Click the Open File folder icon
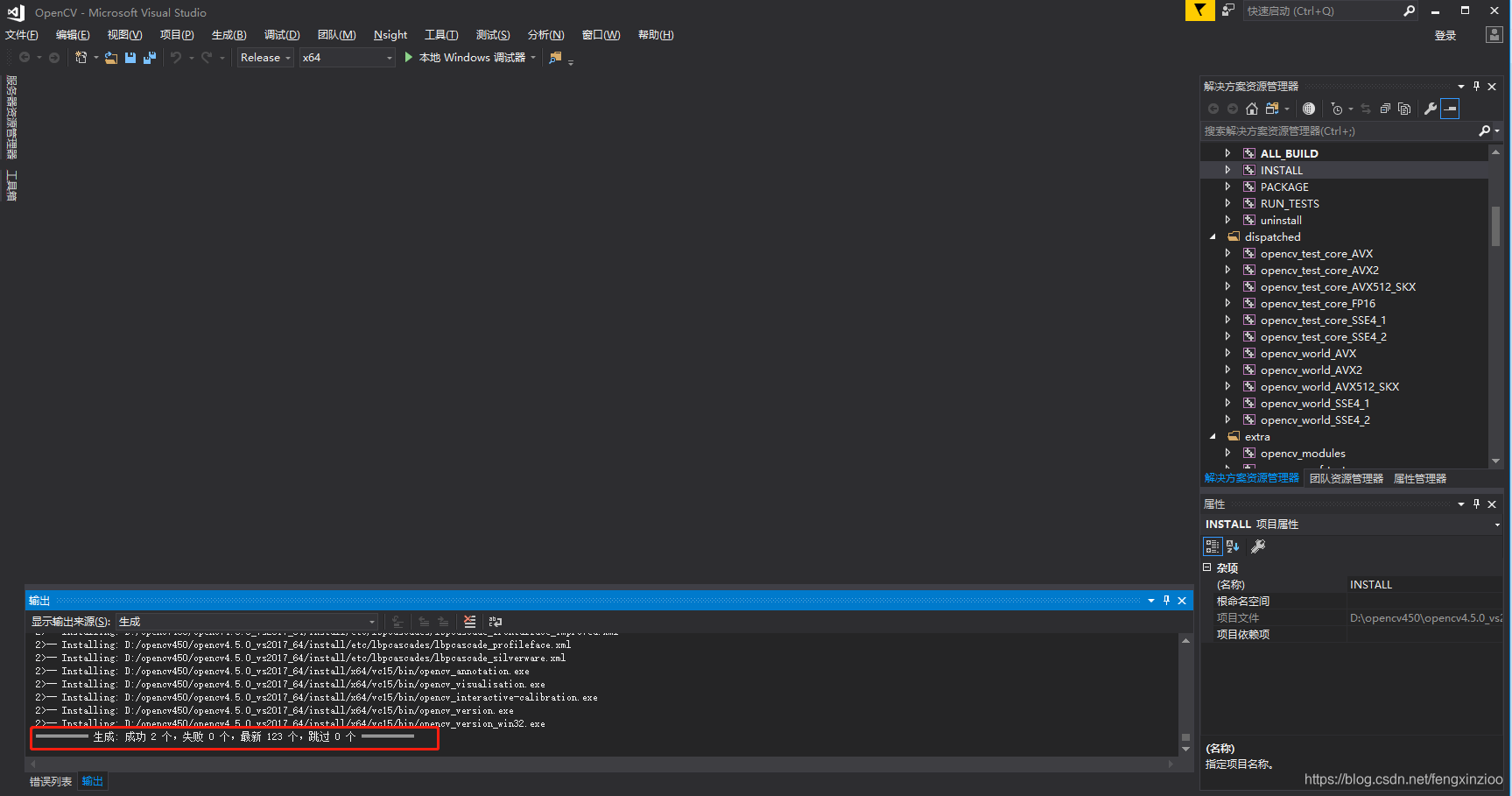This screenshot has width=1512, height=796. (x=111, y=58)
